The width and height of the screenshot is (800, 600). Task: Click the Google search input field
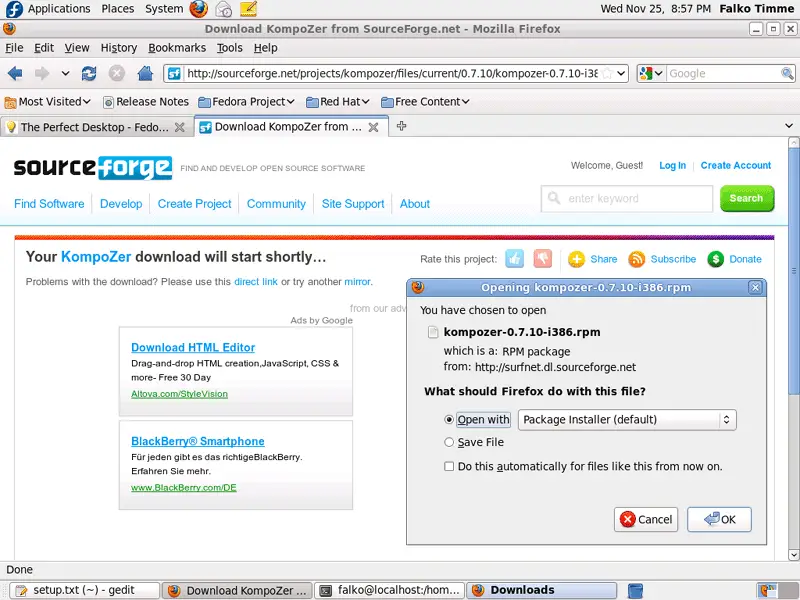coord(723,73)
